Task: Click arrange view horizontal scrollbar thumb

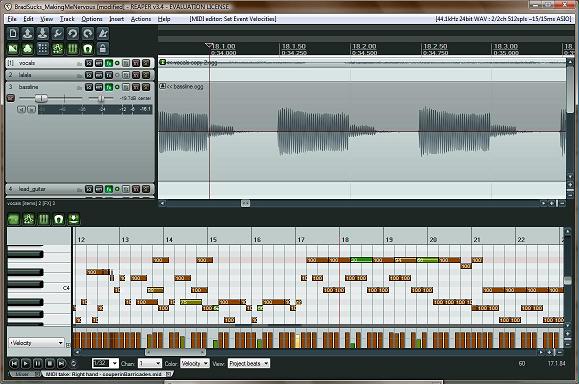Action: [246, 203]
